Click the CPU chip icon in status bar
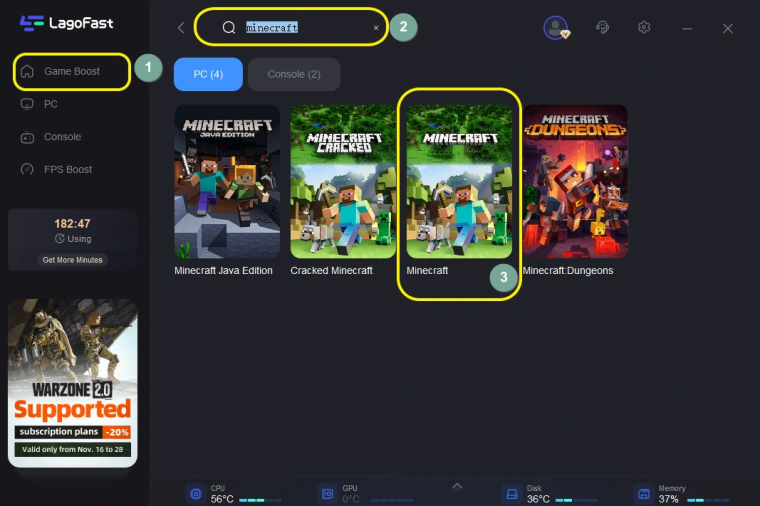 (196, 494)
